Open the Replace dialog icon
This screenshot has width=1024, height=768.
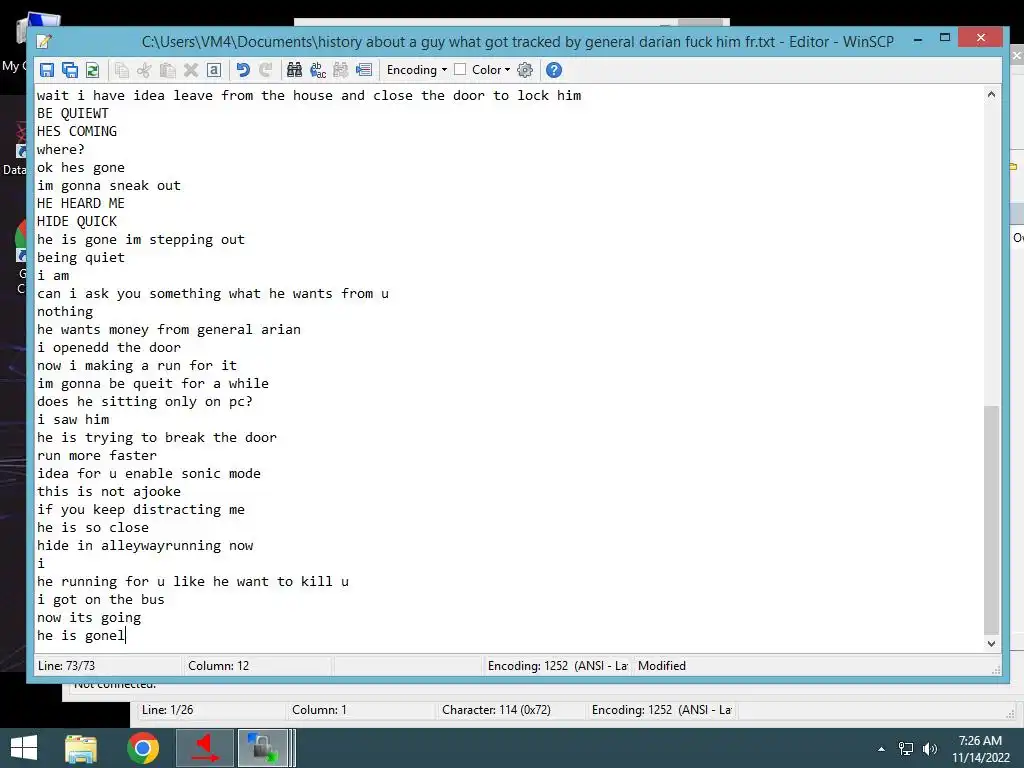pyautogui.click(x=318, y=70)
